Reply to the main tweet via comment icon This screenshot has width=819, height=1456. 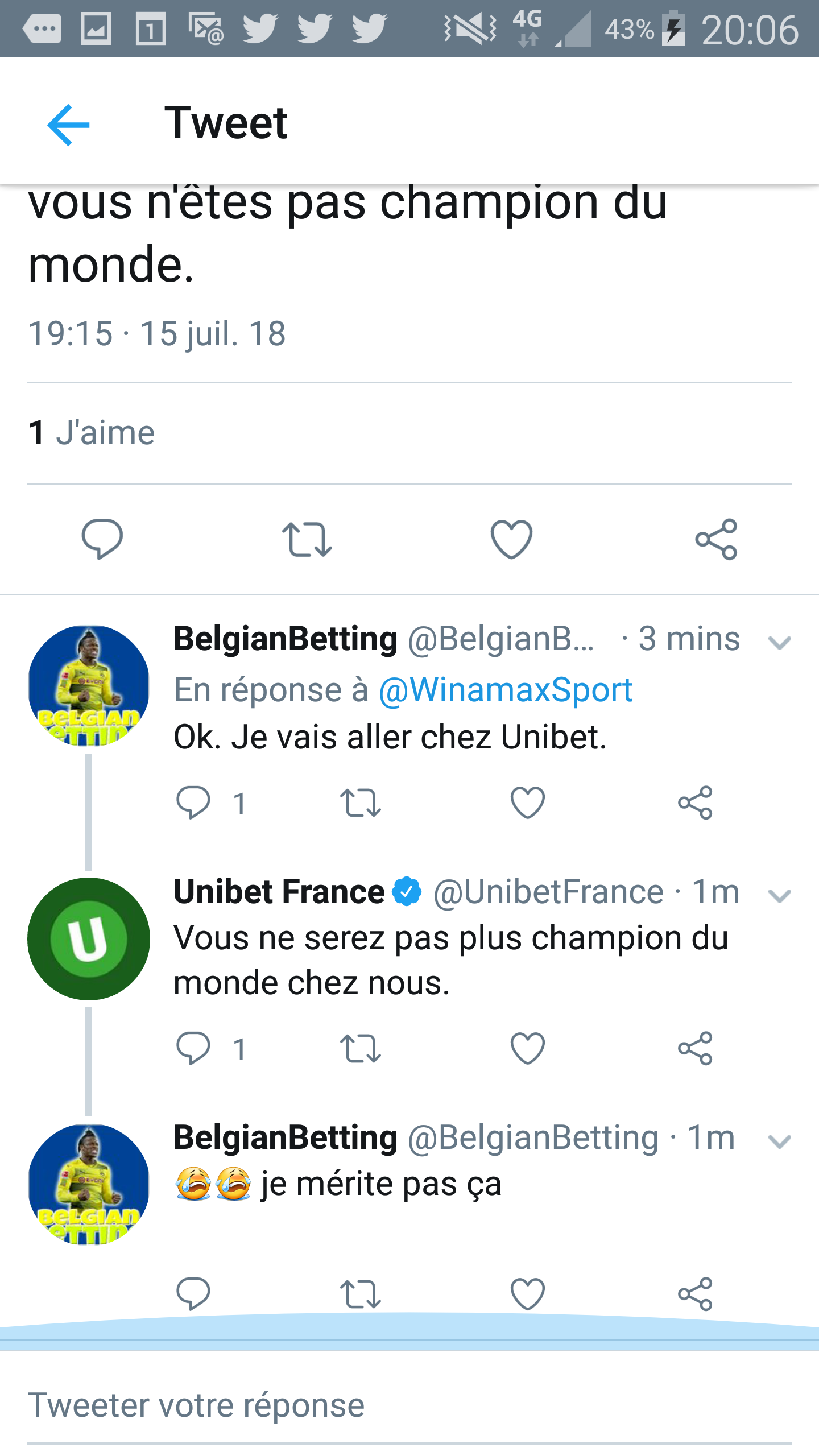[102, 539]
